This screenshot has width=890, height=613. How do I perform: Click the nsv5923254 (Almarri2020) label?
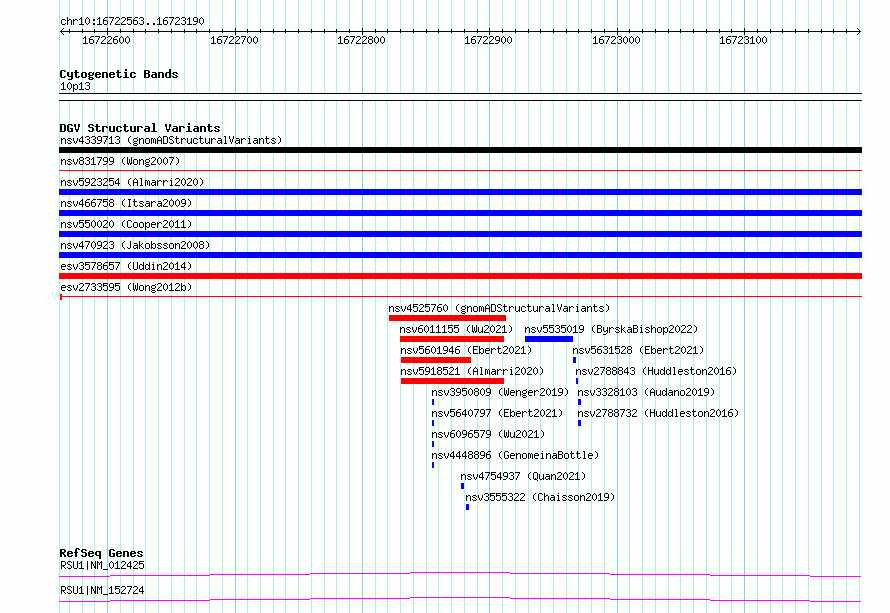pyautogui.click(x=132, y=182)
